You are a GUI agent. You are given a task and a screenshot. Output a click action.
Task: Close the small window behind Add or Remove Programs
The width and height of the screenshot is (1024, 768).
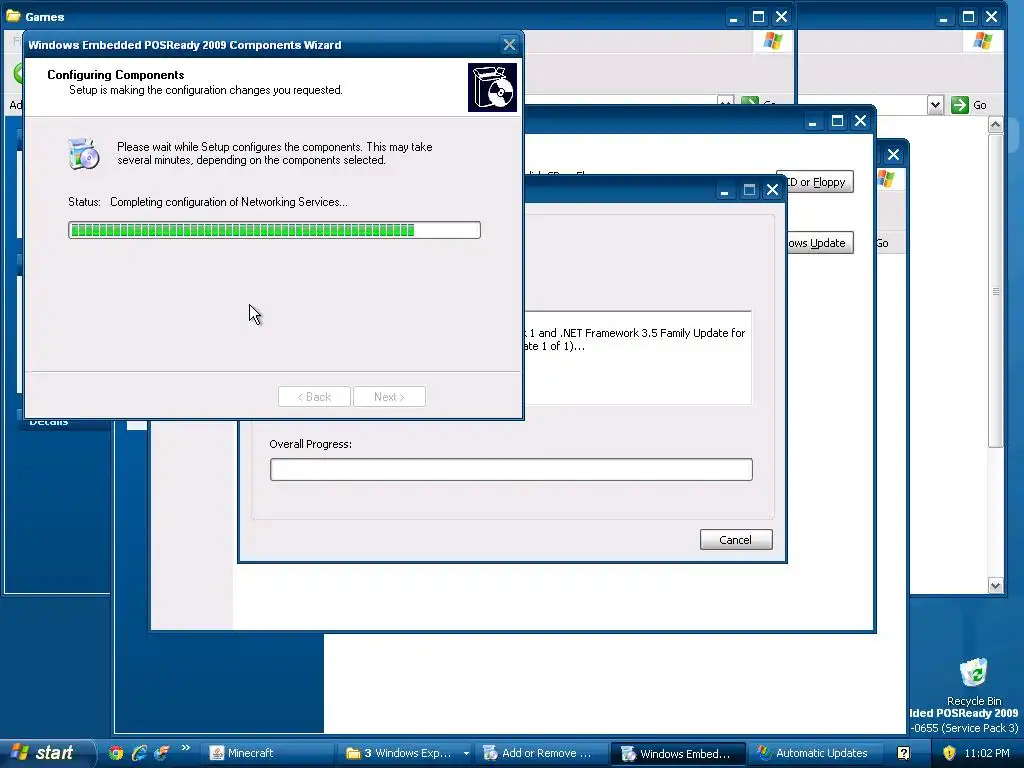click(893, 155)
